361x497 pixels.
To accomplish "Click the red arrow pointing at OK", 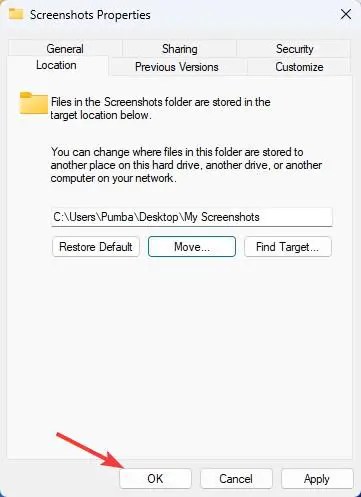I will [90, 451].
